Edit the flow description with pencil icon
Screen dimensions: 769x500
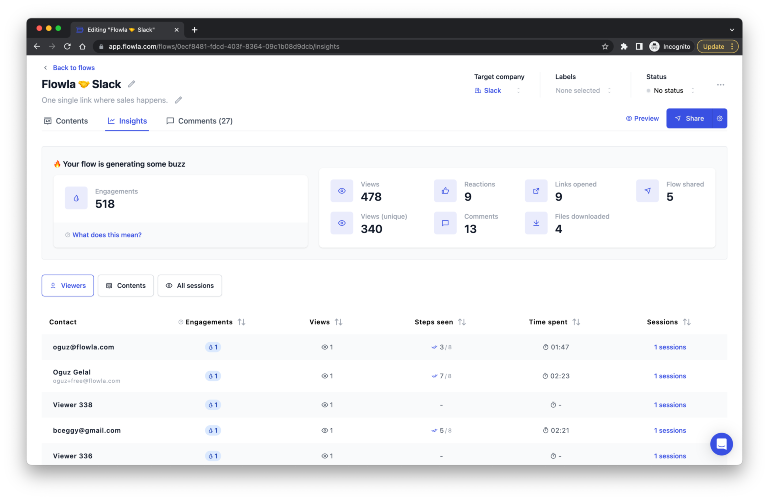click(x=179, y=100)
